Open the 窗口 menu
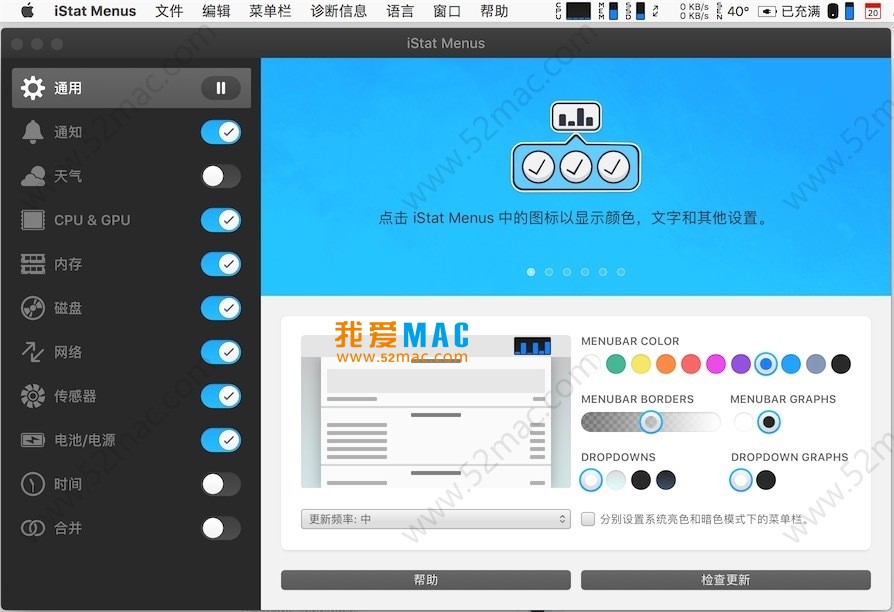This screenshot has width=894, height=612. 447,11
